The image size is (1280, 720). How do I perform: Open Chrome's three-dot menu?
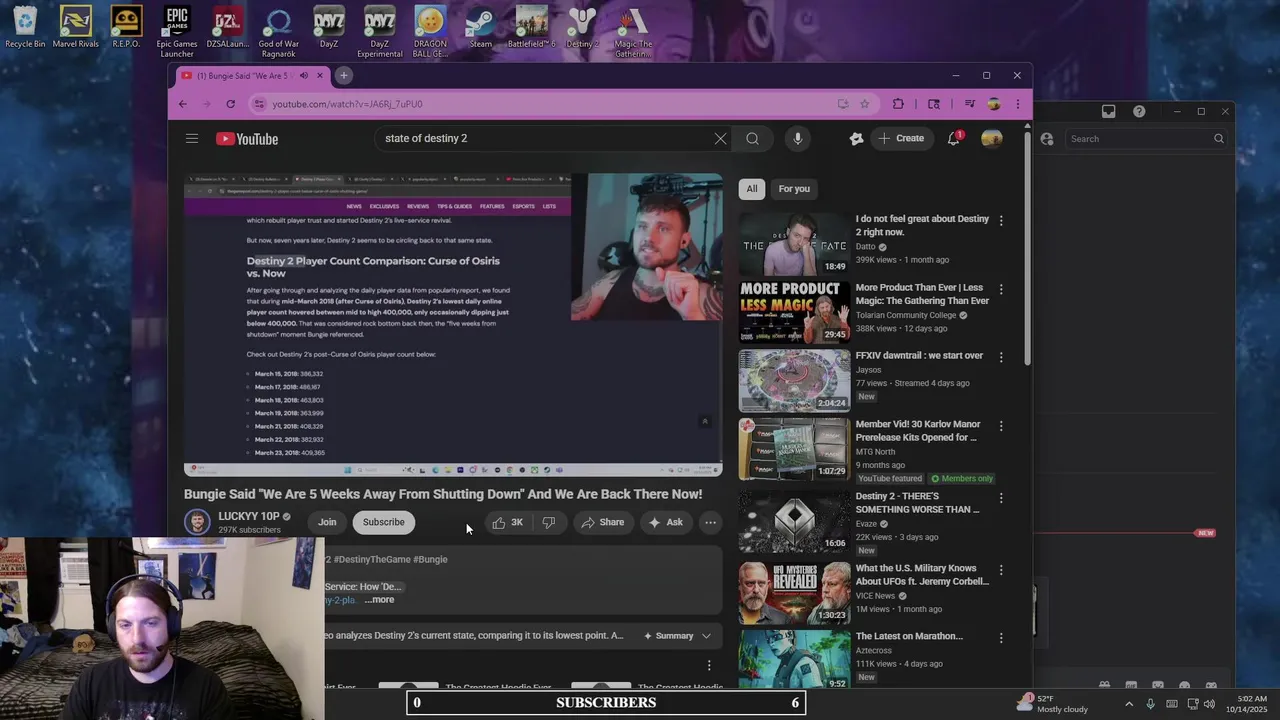tap(1017, 104)
